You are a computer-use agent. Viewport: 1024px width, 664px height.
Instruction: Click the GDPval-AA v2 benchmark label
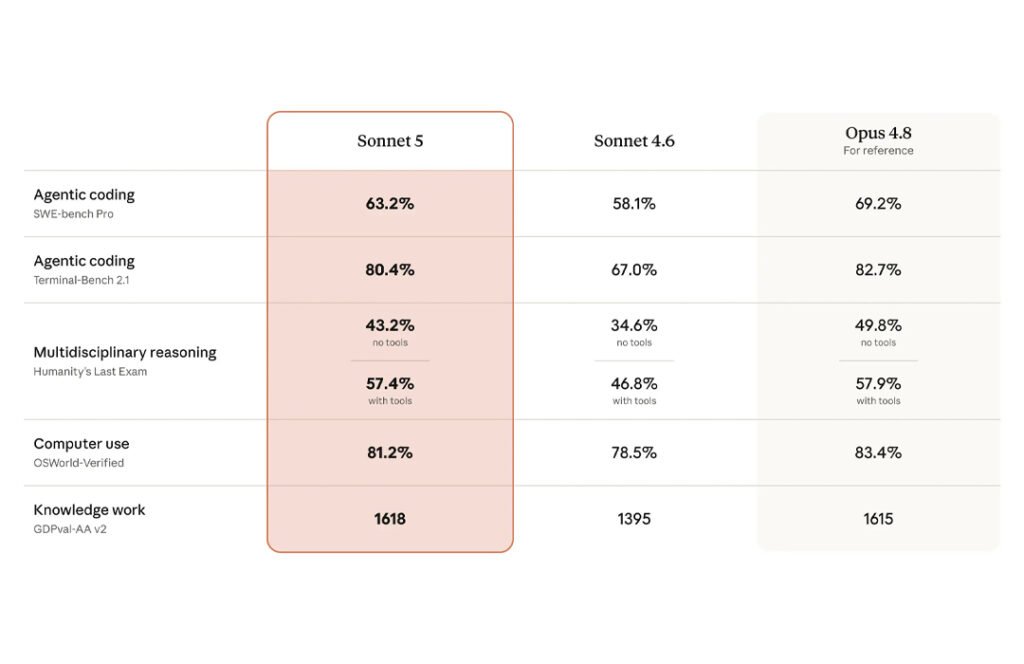pos(70,530)
